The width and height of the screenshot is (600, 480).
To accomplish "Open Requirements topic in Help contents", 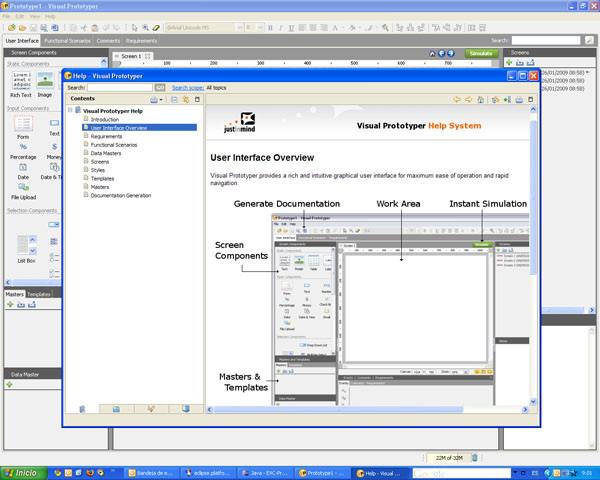I will [106, 136].
